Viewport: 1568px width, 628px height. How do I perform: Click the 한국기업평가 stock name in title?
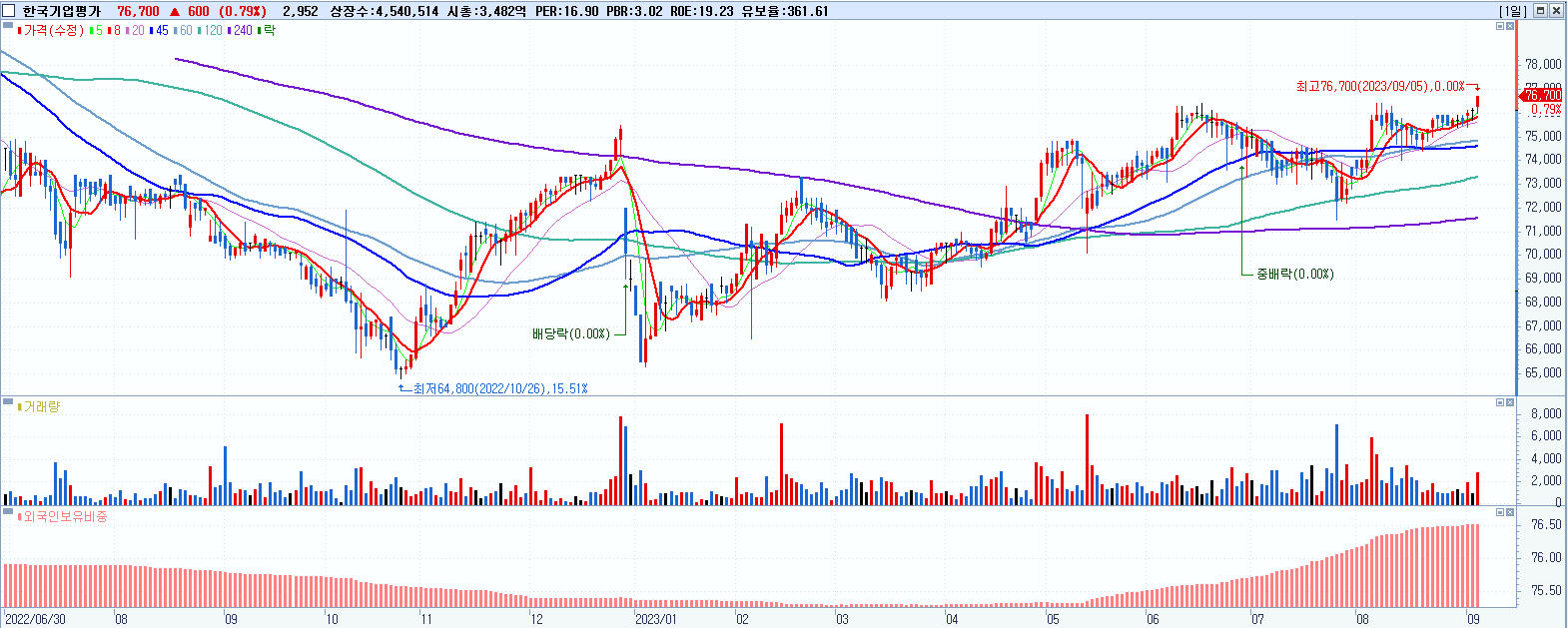point(61,11)
